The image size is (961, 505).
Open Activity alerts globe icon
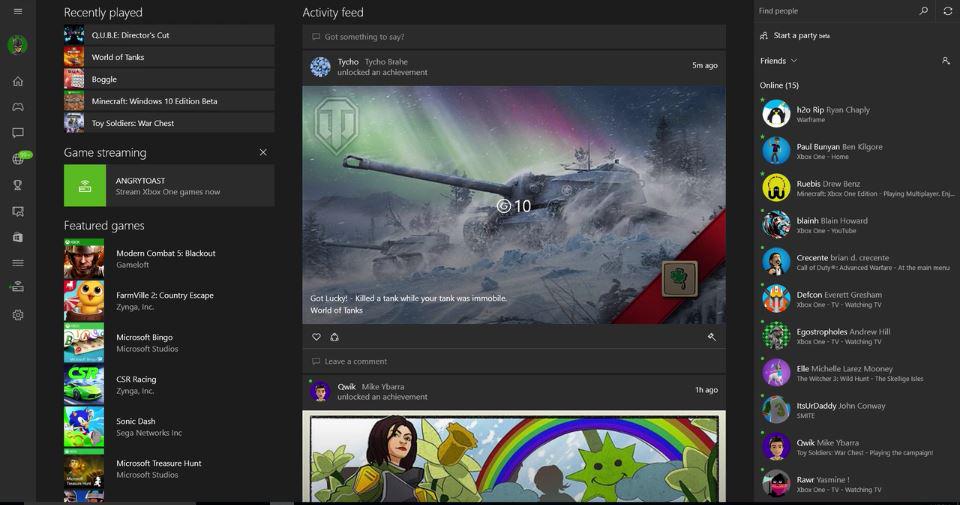point(18,159)
